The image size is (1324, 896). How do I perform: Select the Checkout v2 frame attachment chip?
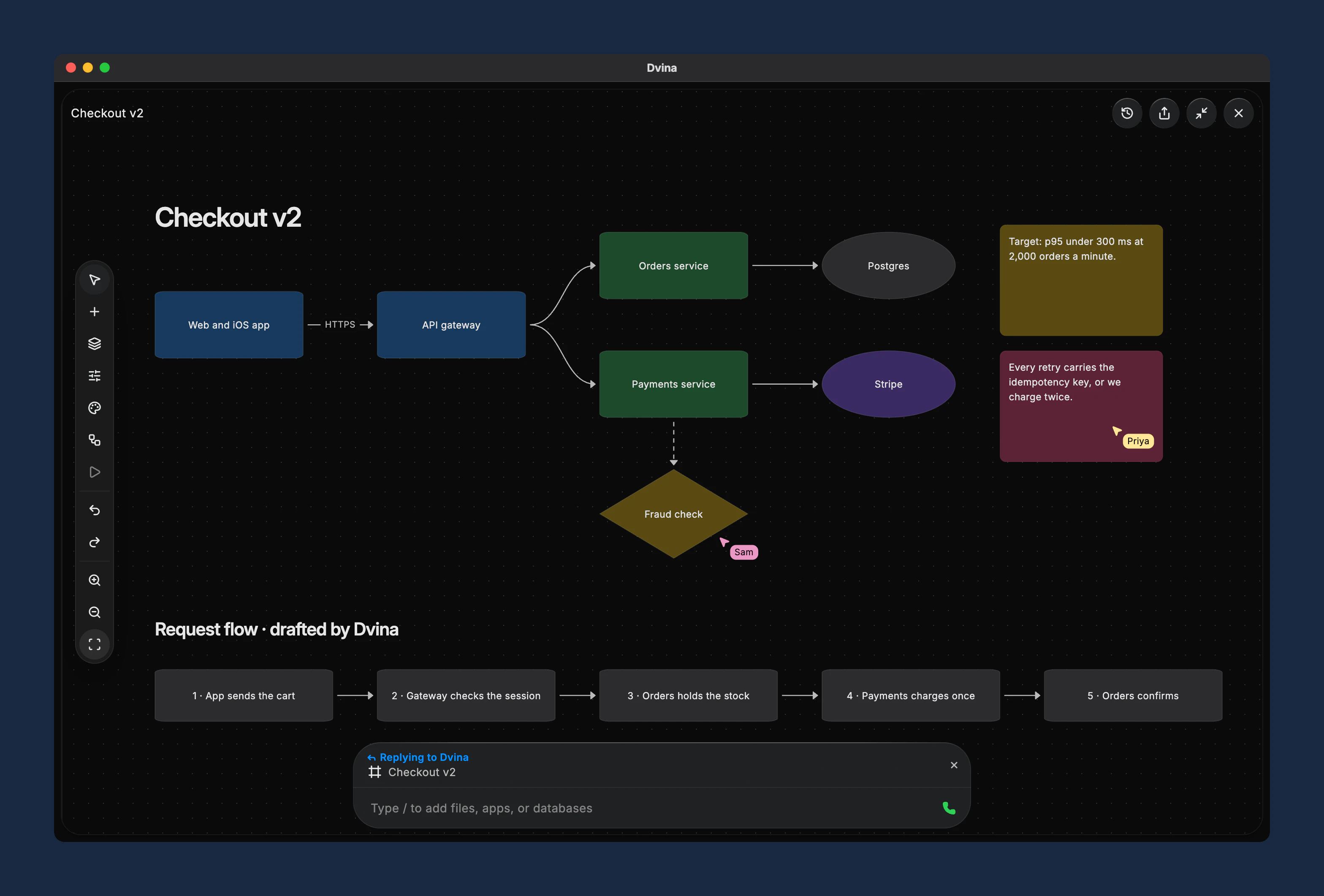click(x=412, y=772)
